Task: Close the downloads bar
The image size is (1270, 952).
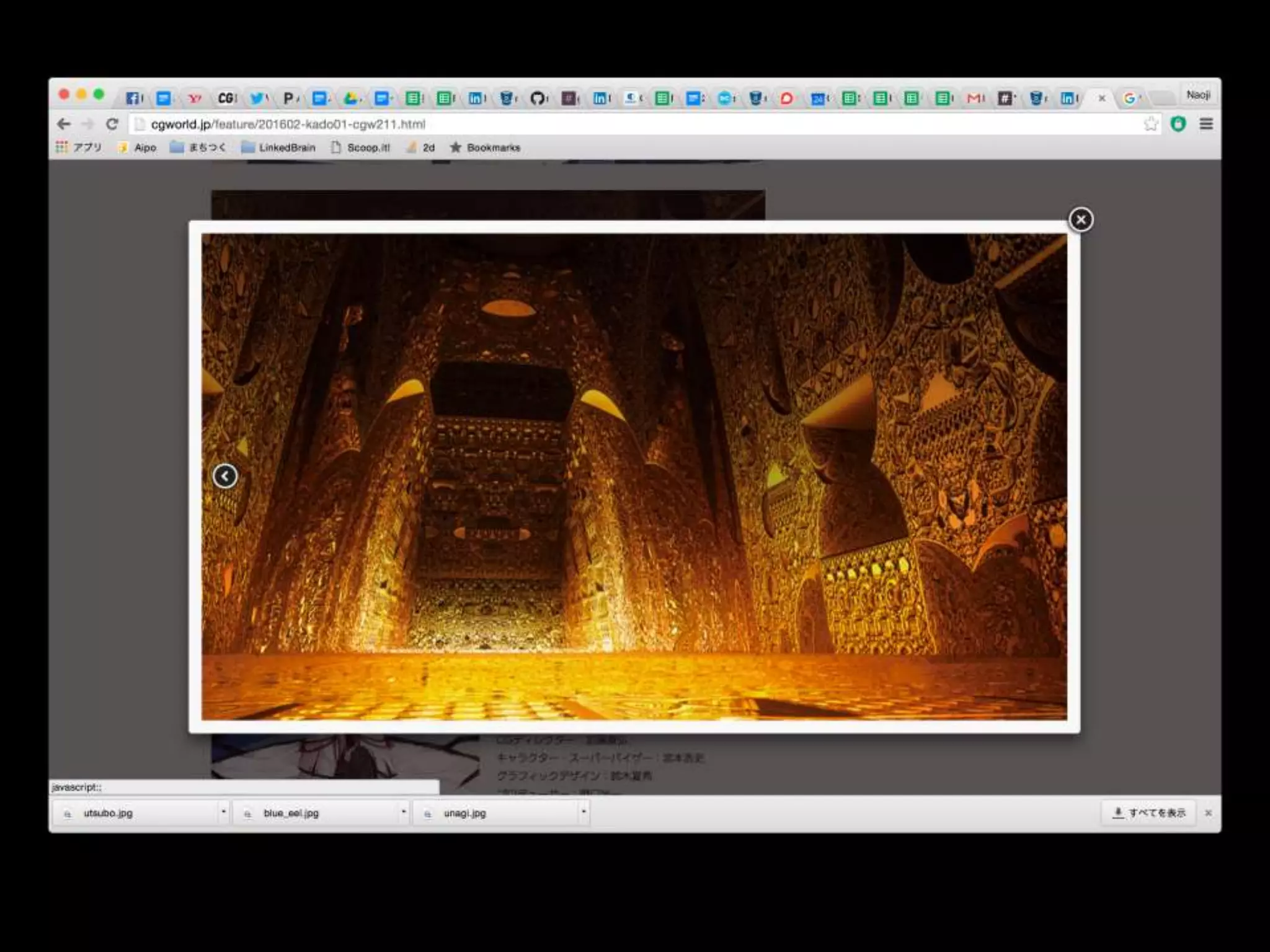Action: coord(1208,813)
